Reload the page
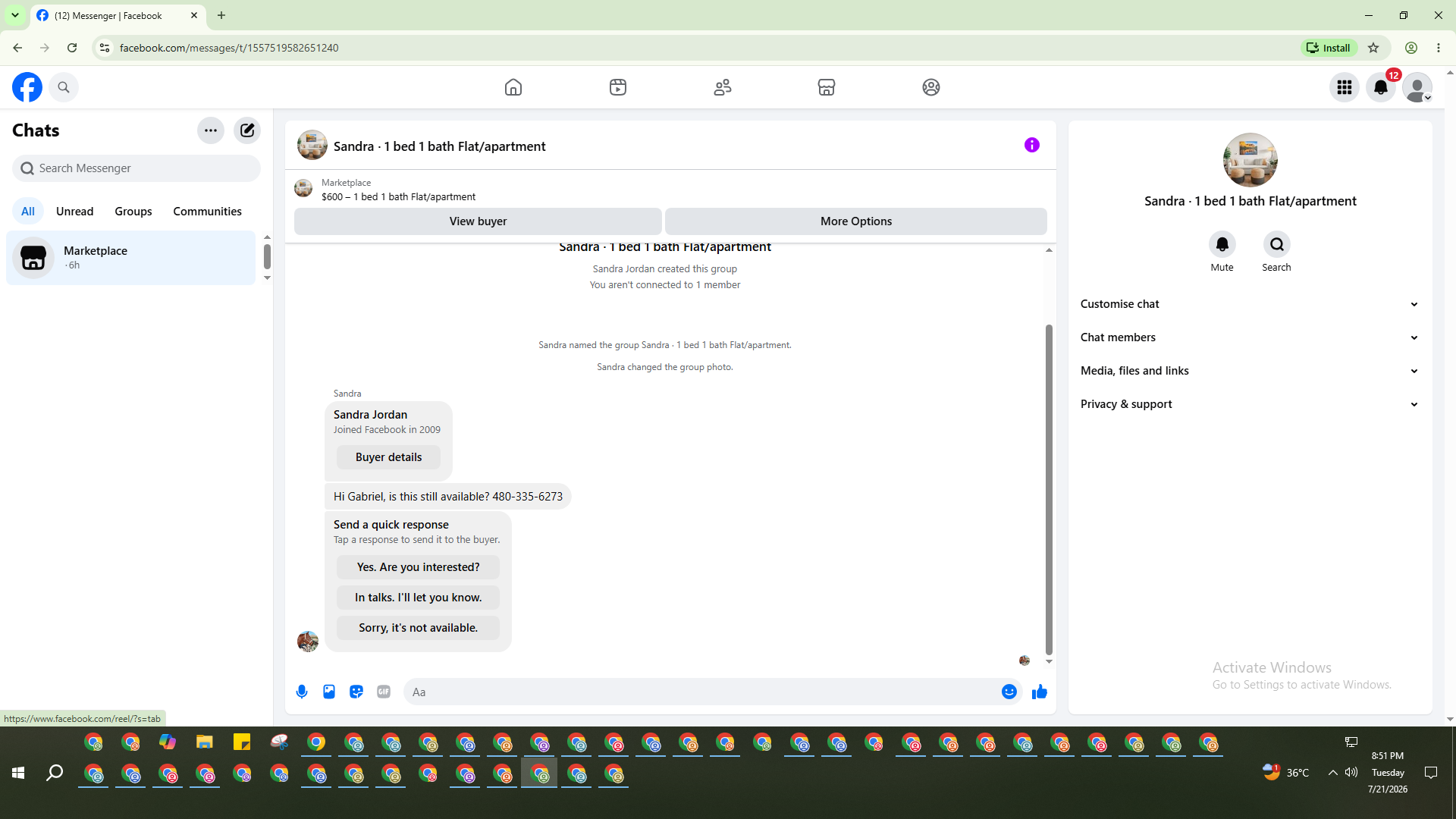Image resolution: width=1456 pixels, height=819 pixels. point(72,48)
